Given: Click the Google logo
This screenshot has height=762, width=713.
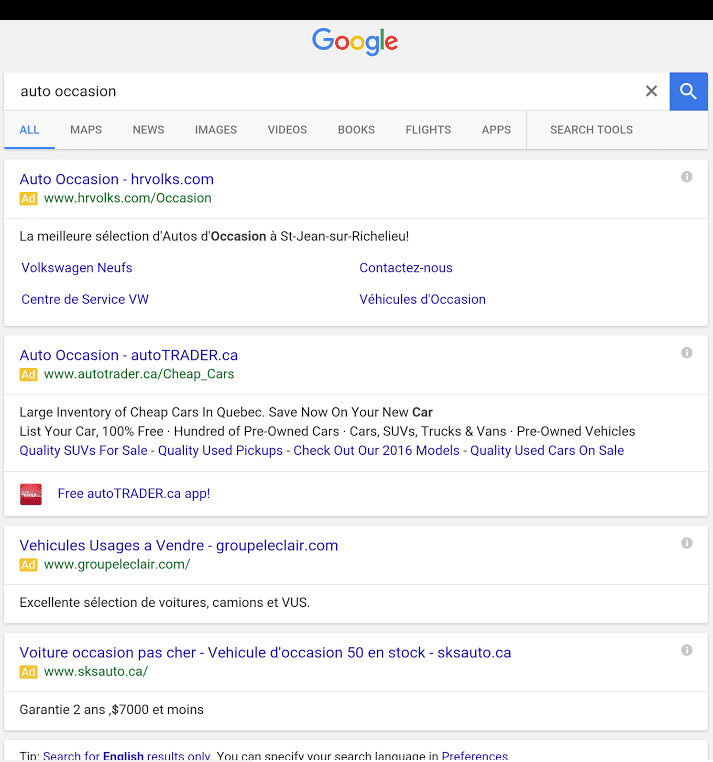Looking at the screenshot, I should (x=355, y=41).
